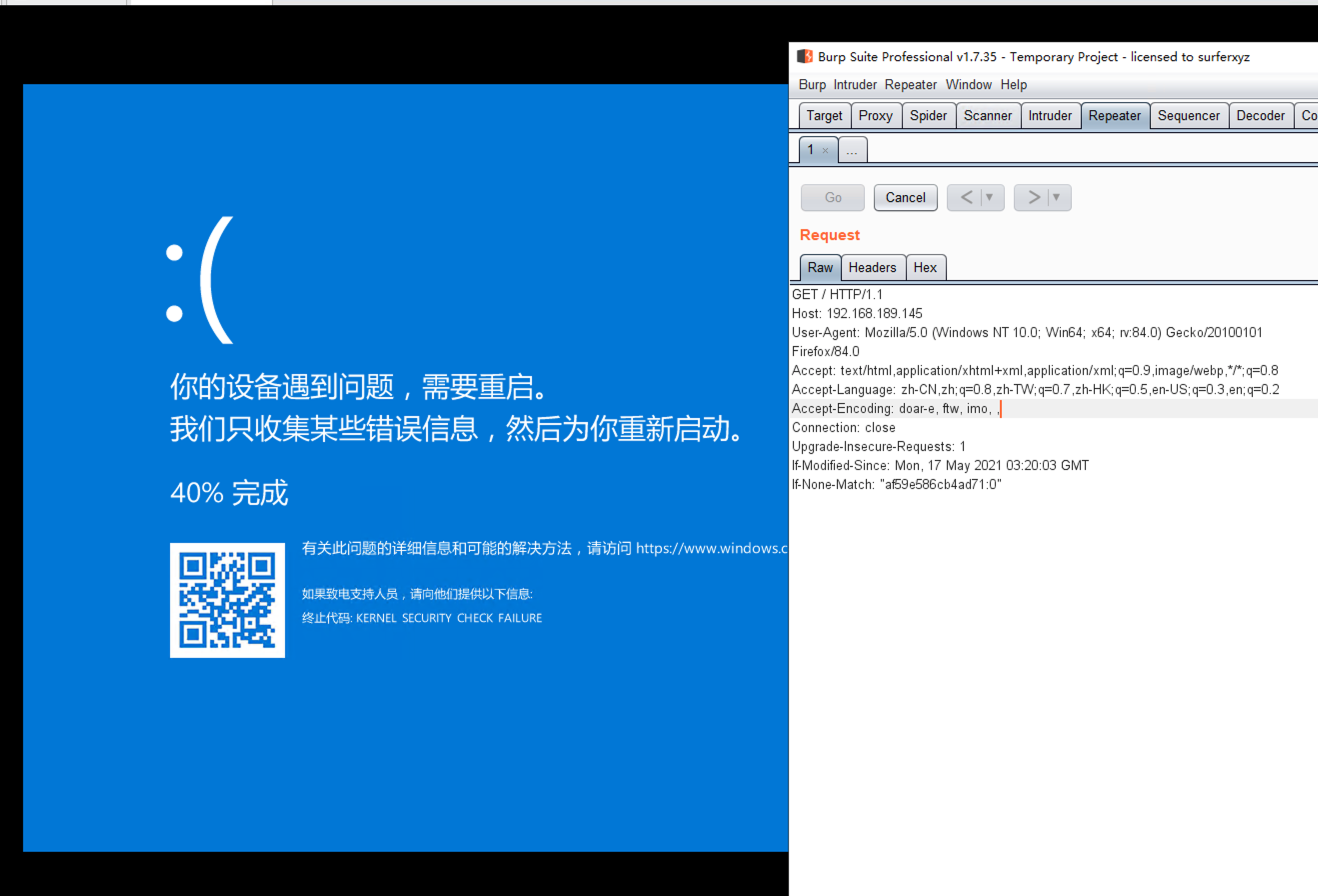Viewport: 1318px width, 896px height.
Task: Click the Host: 192.168.189.145 line
Action: coord(857,314)
